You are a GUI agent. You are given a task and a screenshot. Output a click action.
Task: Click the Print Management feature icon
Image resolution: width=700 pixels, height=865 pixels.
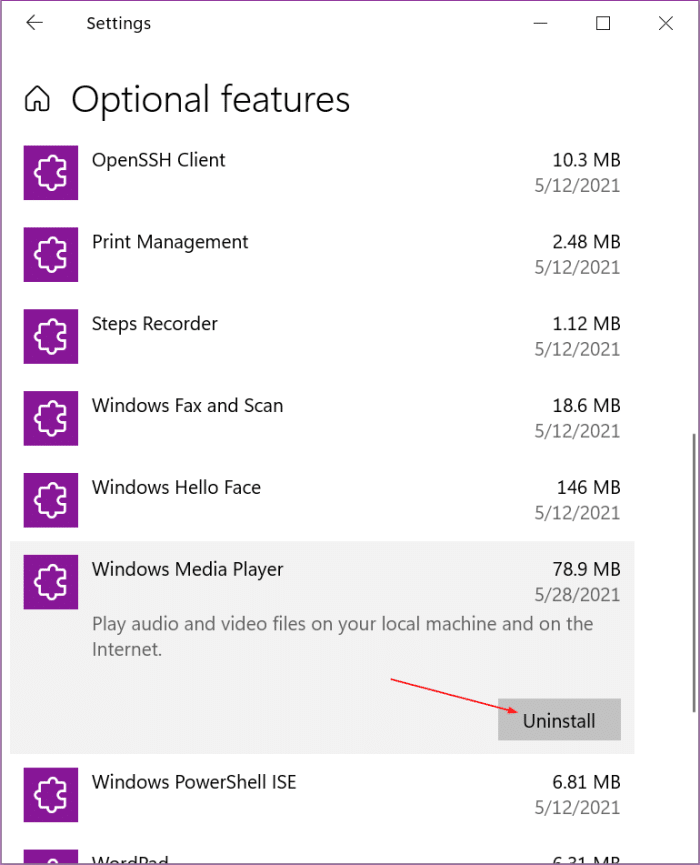(50, 254)
